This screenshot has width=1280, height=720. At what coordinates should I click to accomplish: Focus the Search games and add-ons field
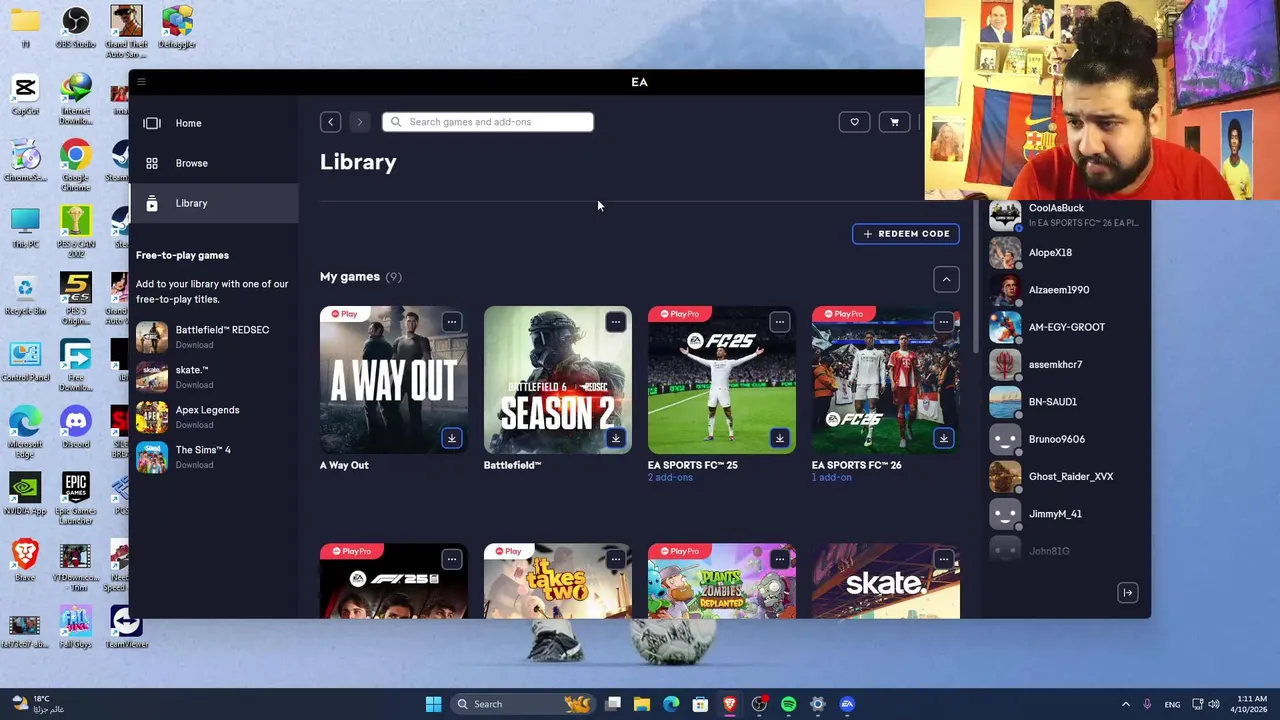pos(487,122)
